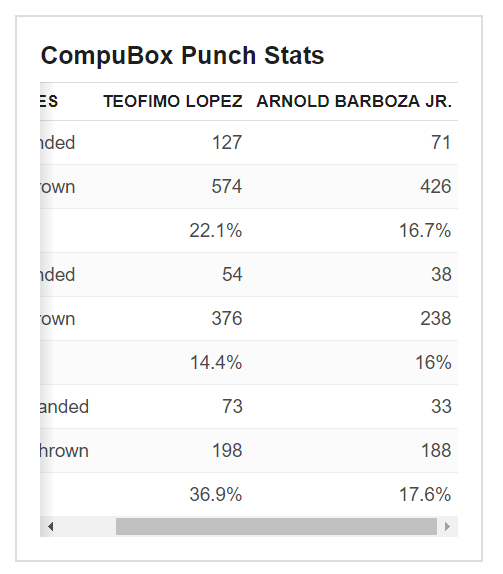This screenshot has width=503, height=574.
Task: Click the TEOFIMO LOPEZ column header
Action: click(x=173, y=101)
